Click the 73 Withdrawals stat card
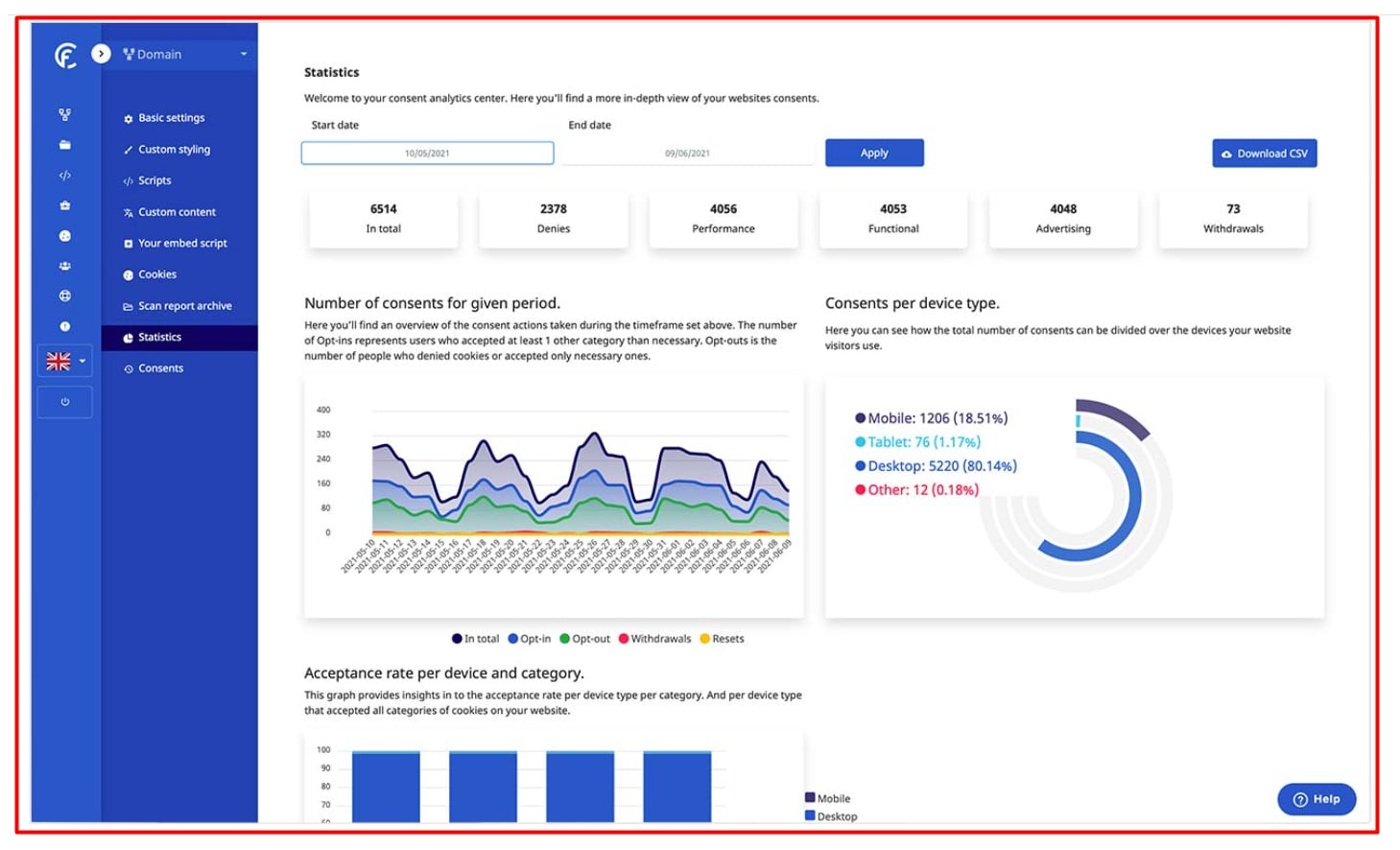 click(x=1233, y=219)
